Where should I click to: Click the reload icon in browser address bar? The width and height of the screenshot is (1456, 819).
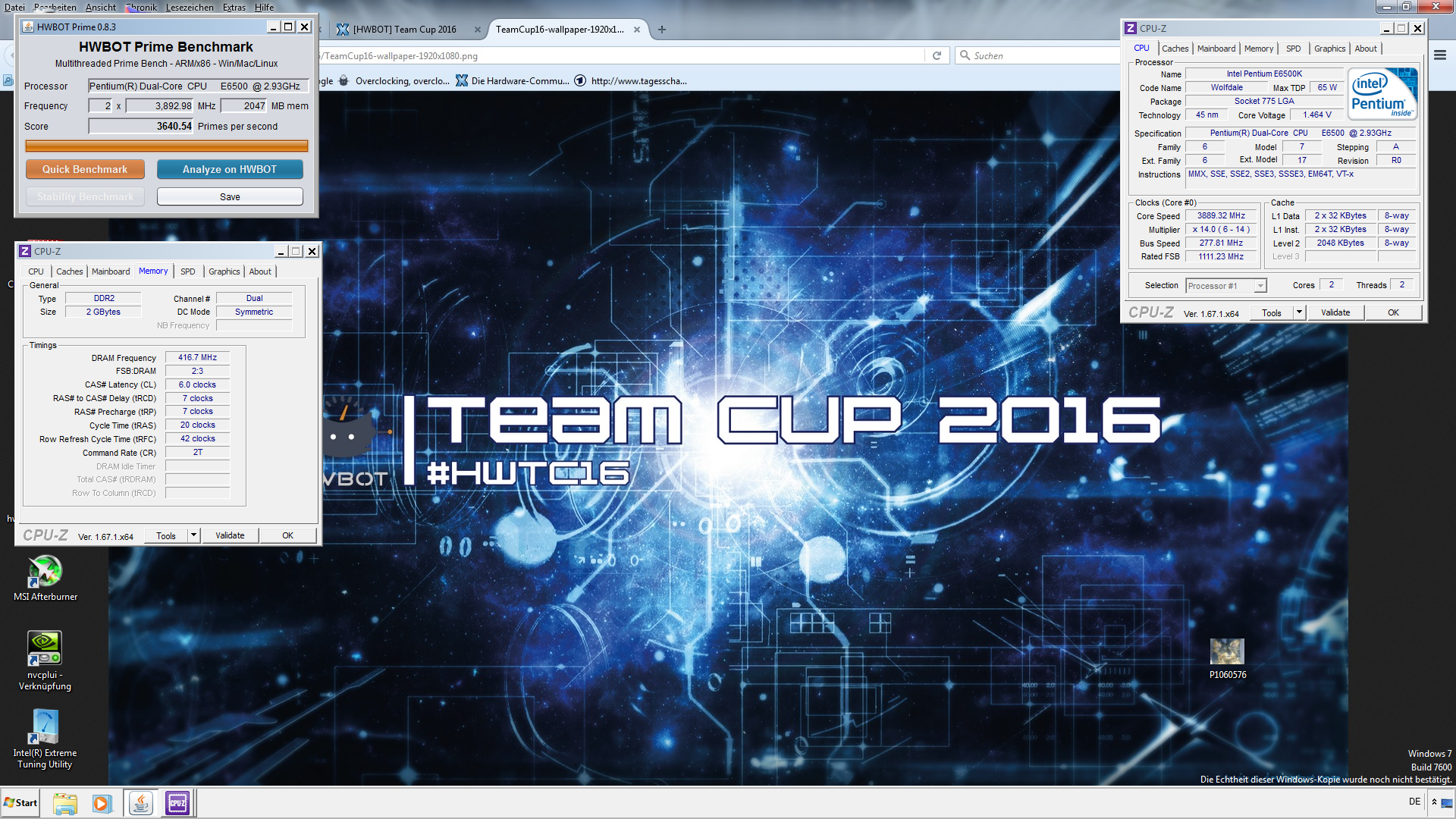point(937,55)
